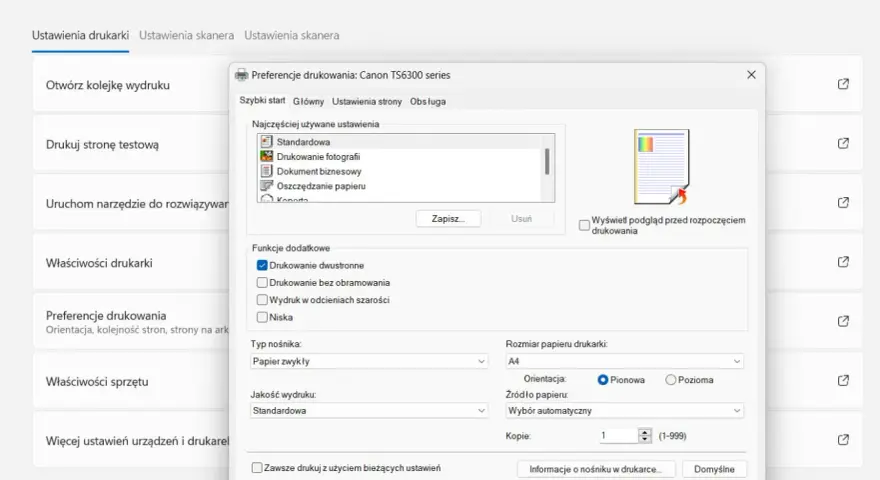Open external link icon for Preferencje drukowania
The width and height of the screenshot is (880, 480).
pos(843,321)
